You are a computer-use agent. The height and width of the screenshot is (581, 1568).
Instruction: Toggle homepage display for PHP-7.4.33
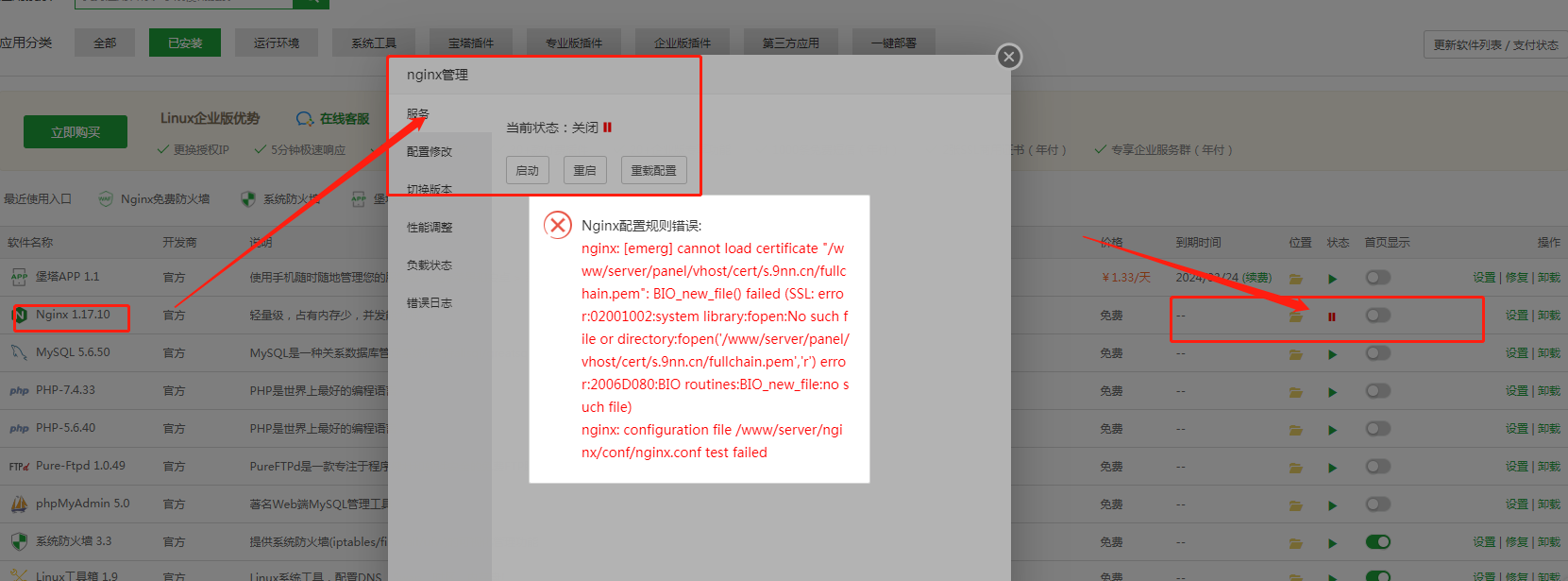click(x=1378, y=390)
